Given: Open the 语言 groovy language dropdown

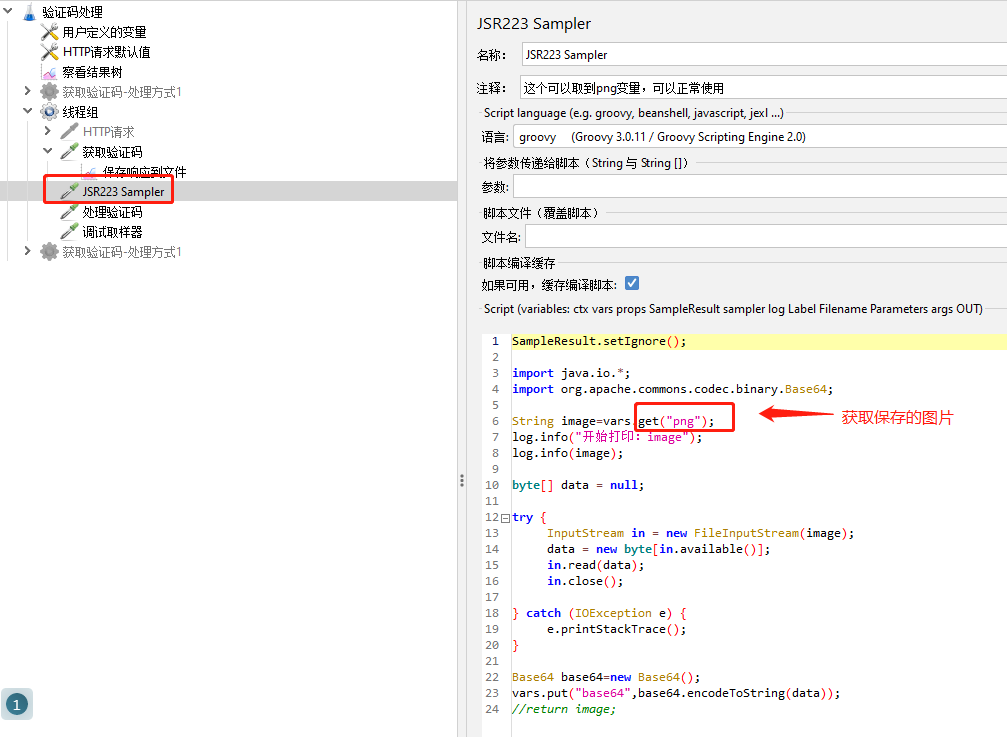Looking at the screenshot, I should coord(760,137).
